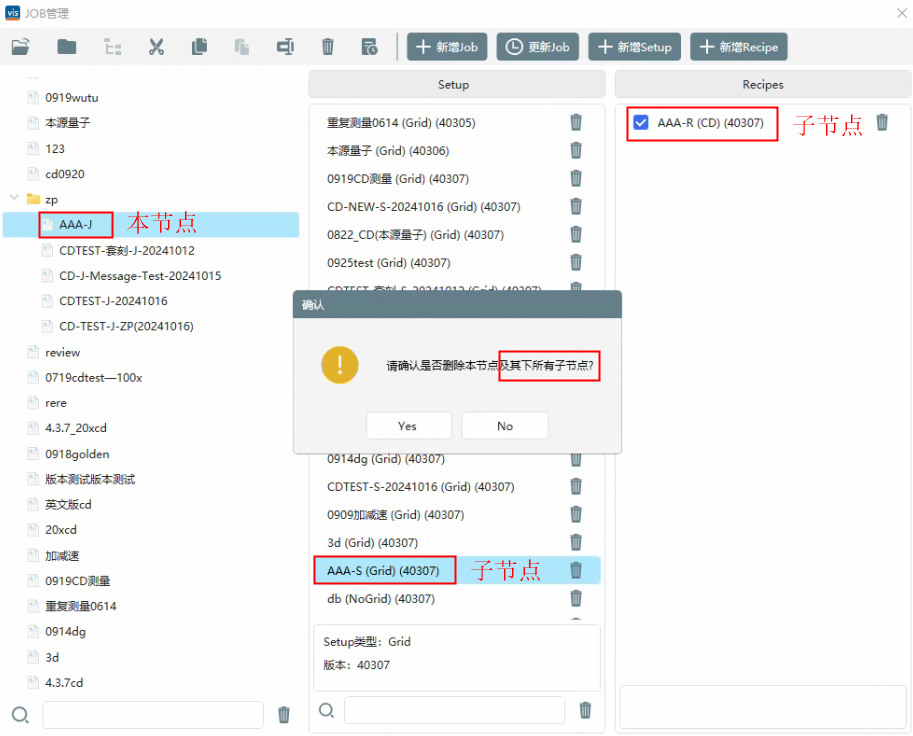Select job CD-TEST-J-ZP(20241016)
The height and width of the screenshot is (736, 913).
[126, 326]
